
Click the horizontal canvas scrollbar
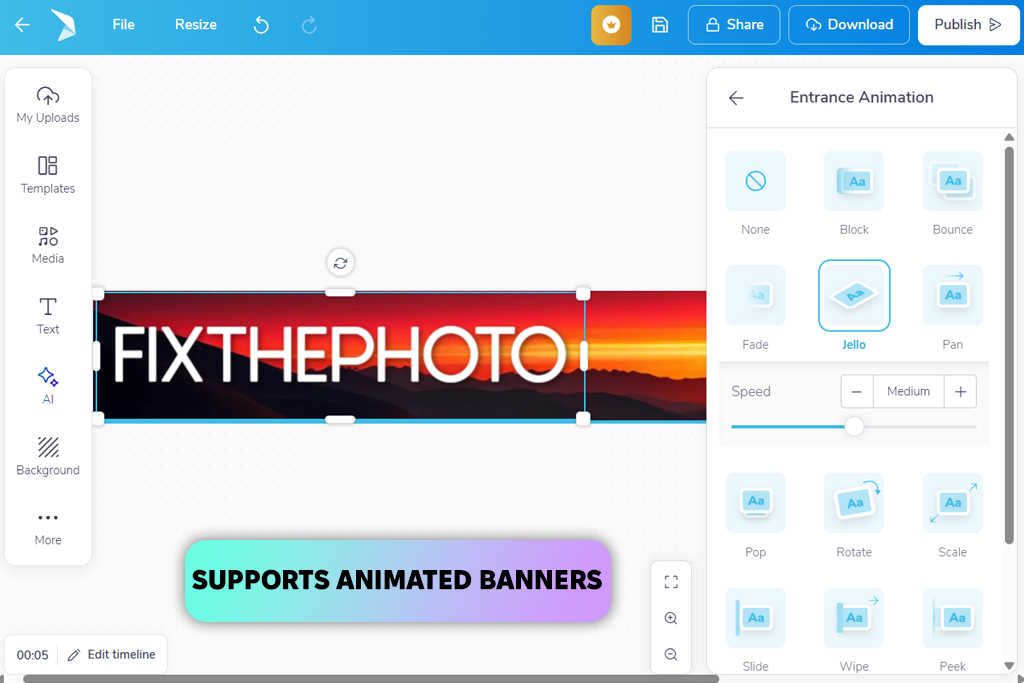point(371,679)
